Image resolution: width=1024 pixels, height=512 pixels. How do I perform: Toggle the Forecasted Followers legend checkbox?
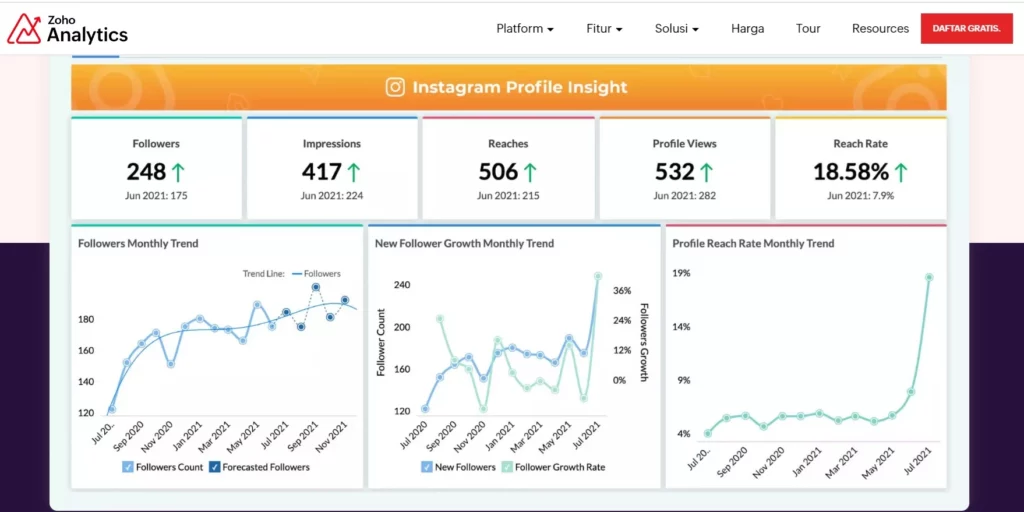(x=214, y=467)
